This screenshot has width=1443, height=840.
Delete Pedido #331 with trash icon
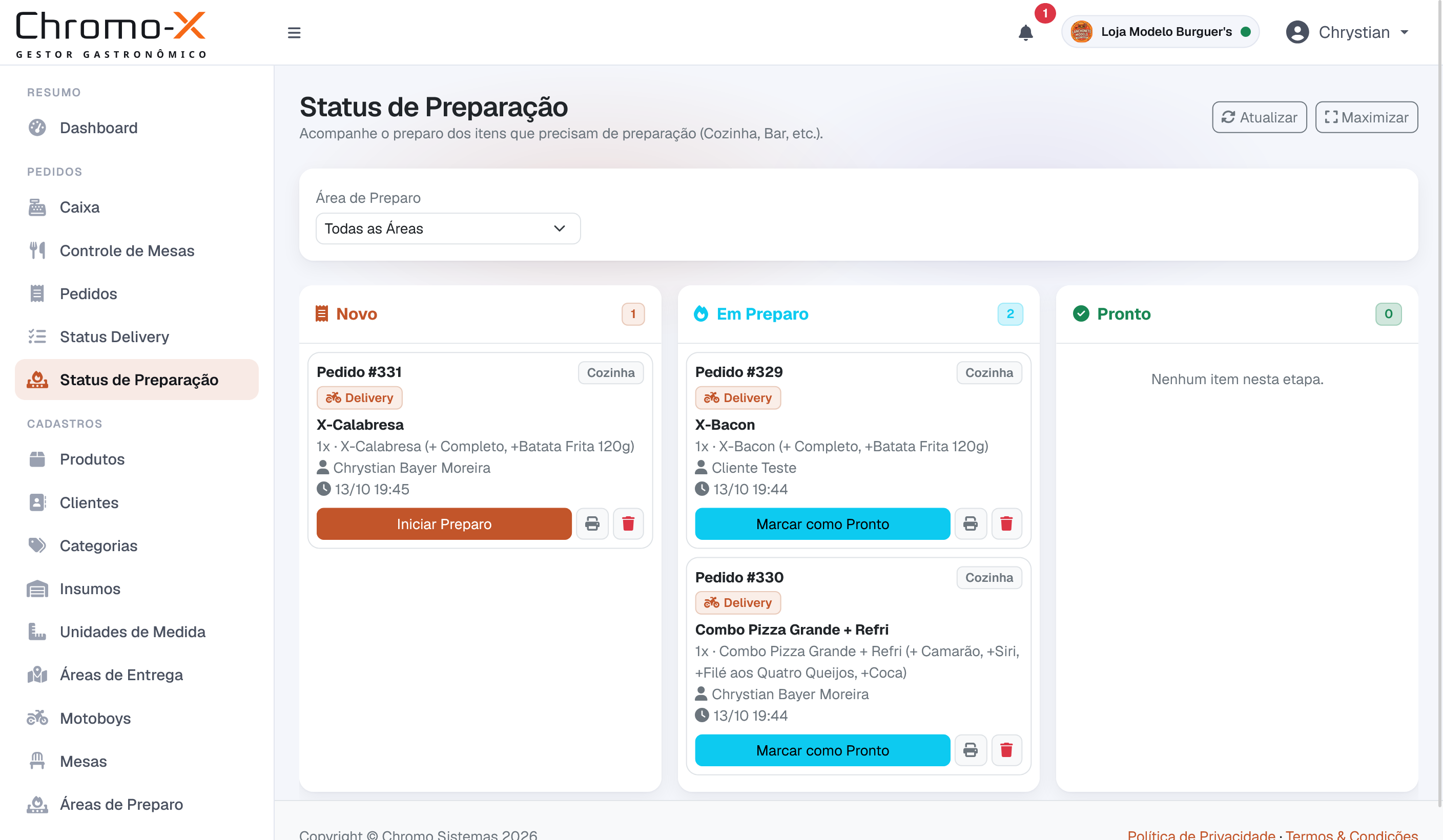coord(628,523)
